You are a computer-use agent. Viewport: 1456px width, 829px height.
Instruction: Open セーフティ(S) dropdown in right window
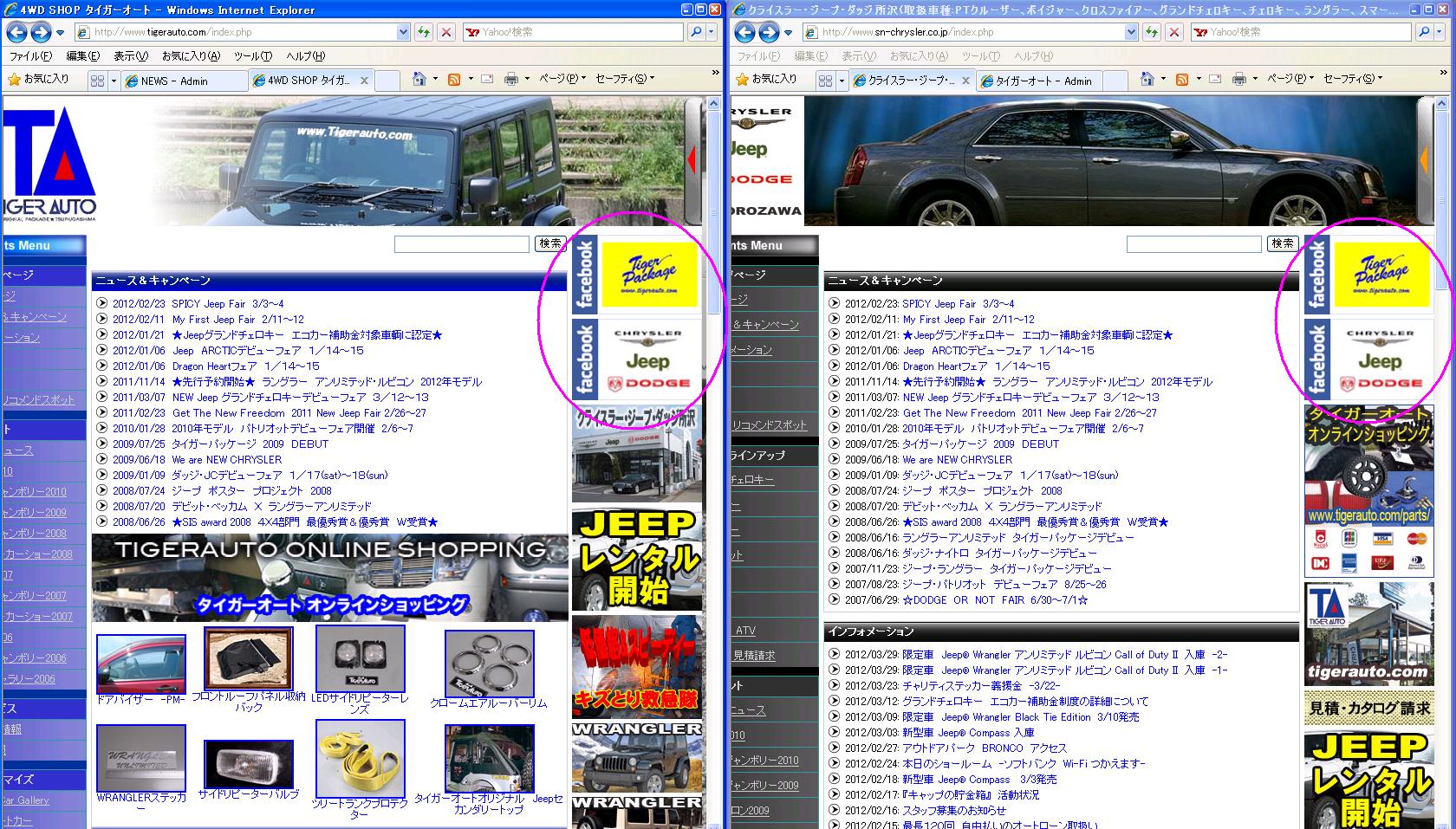(1353, 79)
